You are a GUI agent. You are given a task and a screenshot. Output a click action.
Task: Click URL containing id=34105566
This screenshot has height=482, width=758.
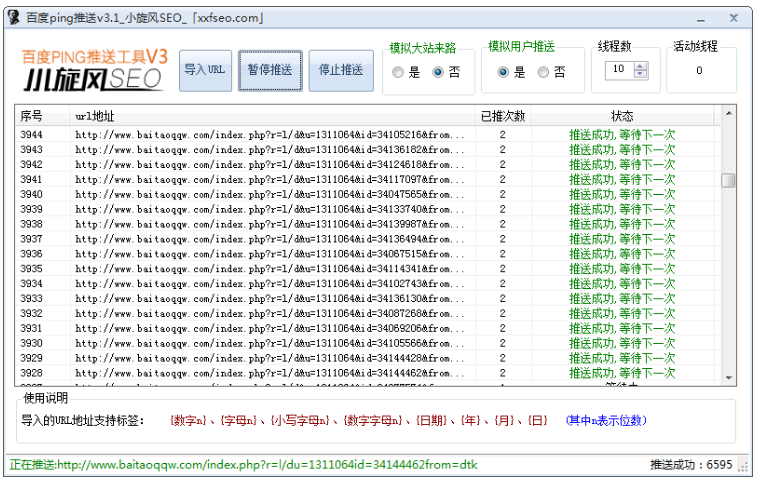(270, 344)
